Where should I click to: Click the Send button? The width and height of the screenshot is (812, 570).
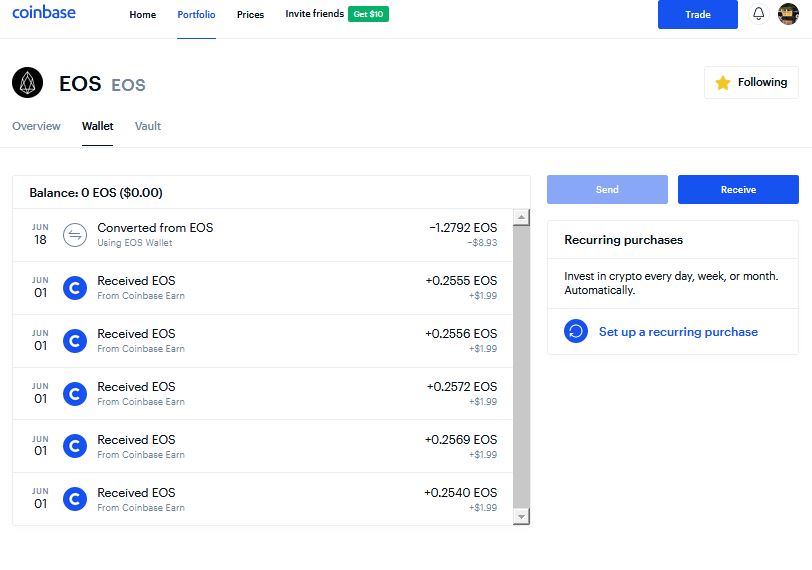tap(607, 189)
